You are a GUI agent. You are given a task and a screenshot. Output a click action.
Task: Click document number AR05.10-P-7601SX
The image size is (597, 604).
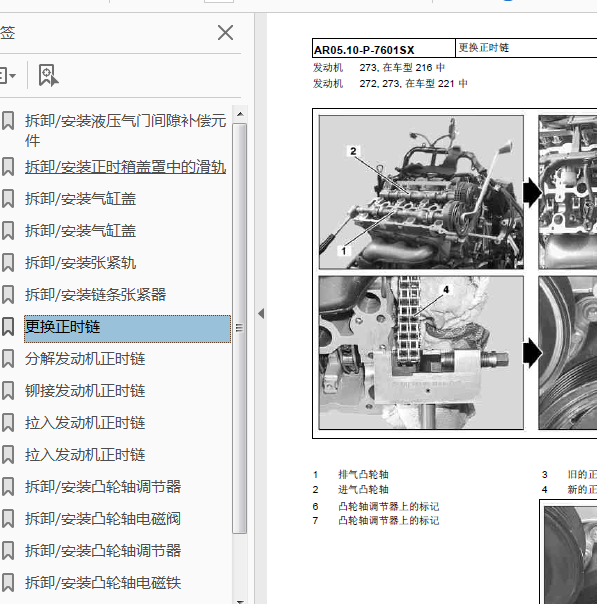[x=364, y=50]
